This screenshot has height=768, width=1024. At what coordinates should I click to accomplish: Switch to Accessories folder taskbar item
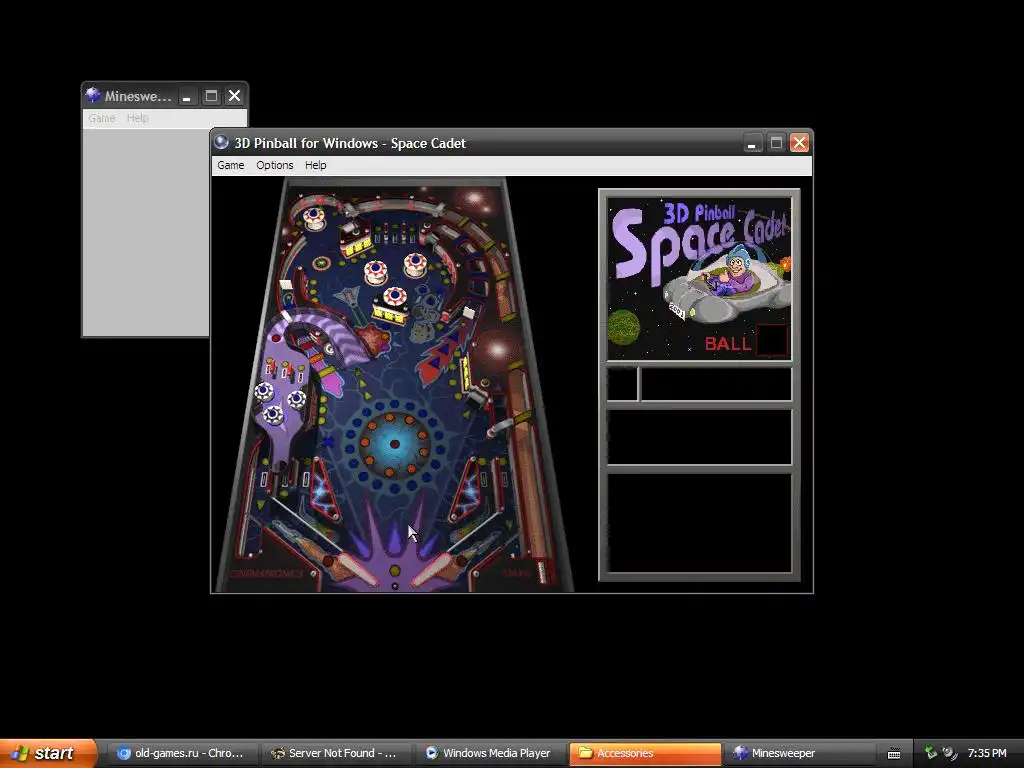(x=645, y=753)
